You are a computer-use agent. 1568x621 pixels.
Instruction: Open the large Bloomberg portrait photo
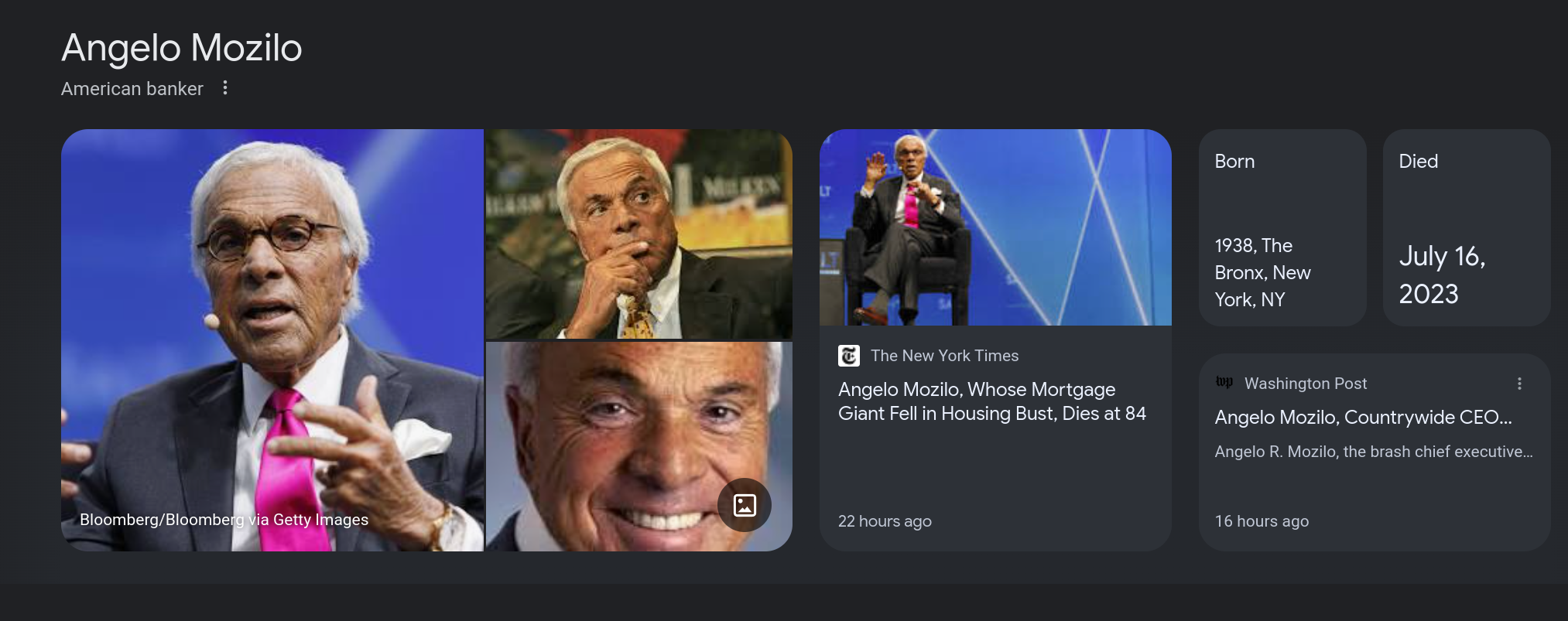point(272,340)
